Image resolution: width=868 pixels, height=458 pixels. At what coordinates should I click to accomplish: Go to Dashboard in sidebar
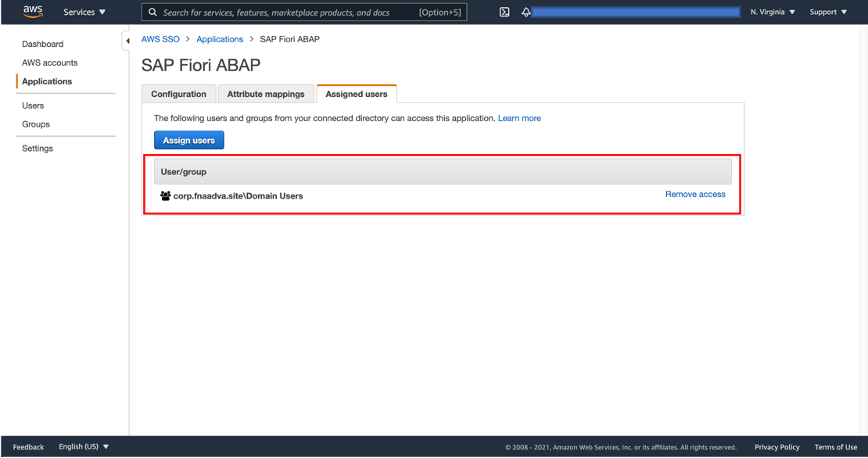click(x=43, y=44)
